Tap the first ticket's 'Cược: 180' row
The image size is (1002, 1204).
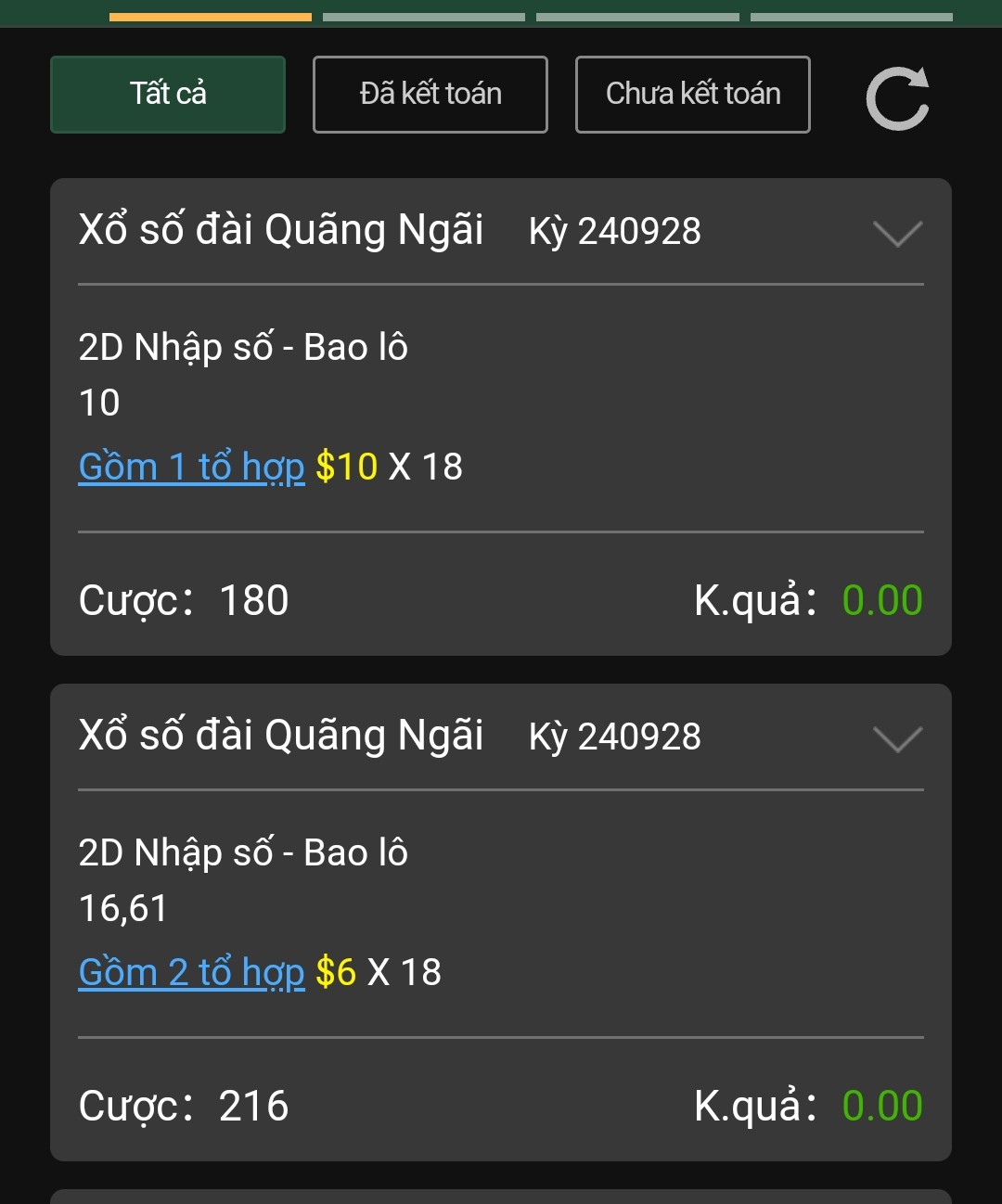click(184, 600)
